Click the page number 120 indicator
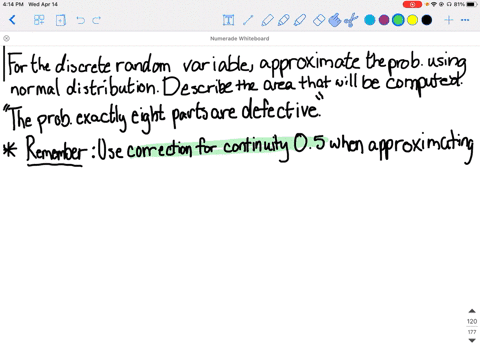 [x=472, y=321]
